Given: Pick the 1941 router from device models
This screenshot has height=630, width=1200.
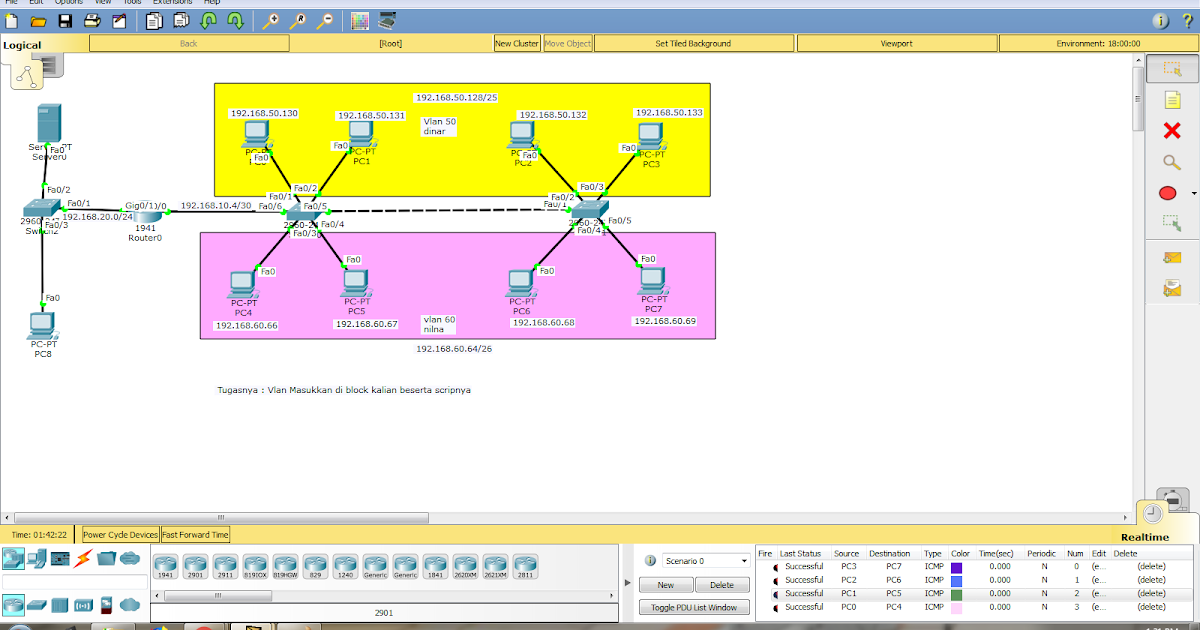Looking at the screenshot, I should coord(165,565).
